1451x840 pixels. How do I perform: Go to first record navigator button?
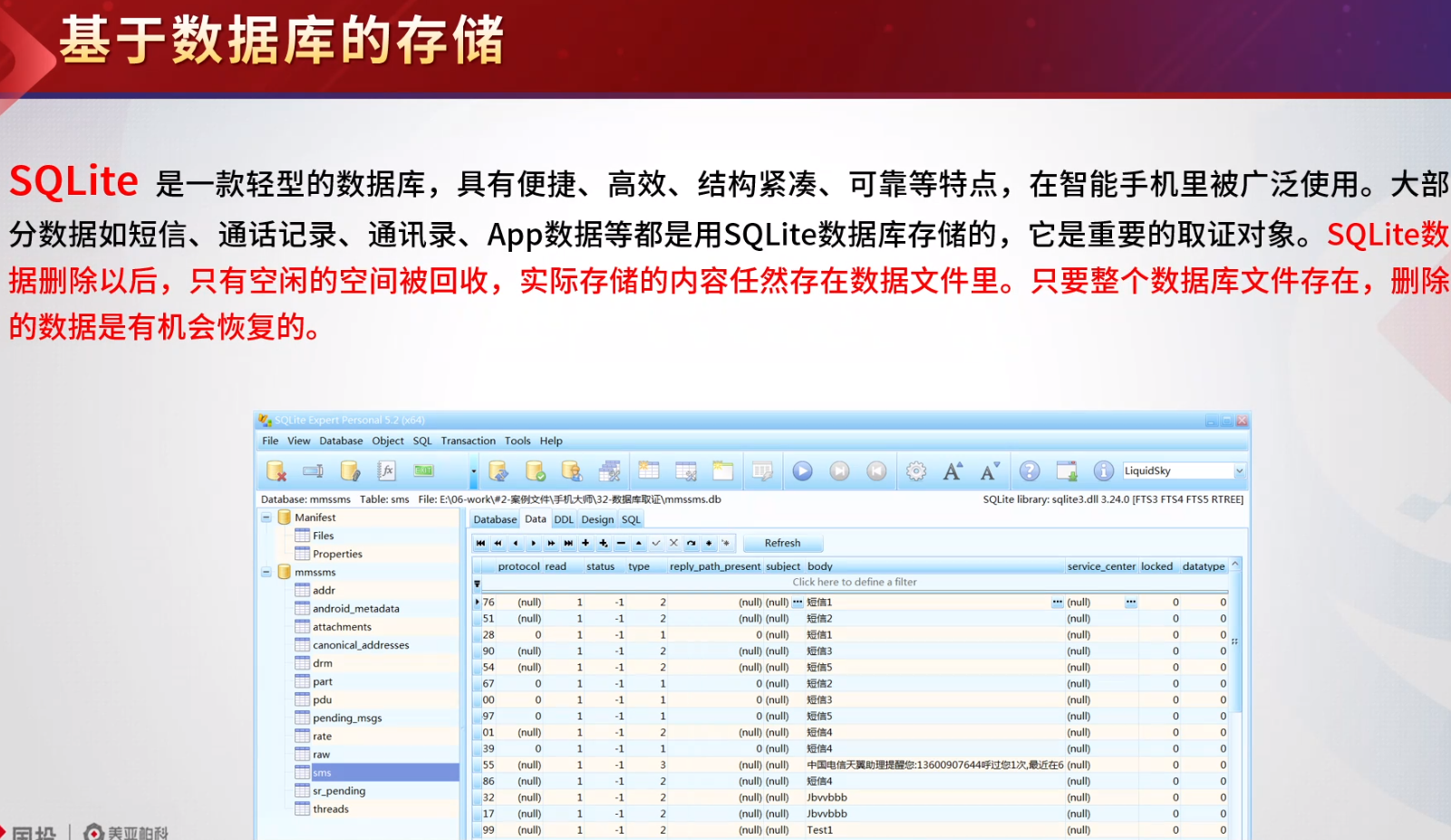[480, 544]
